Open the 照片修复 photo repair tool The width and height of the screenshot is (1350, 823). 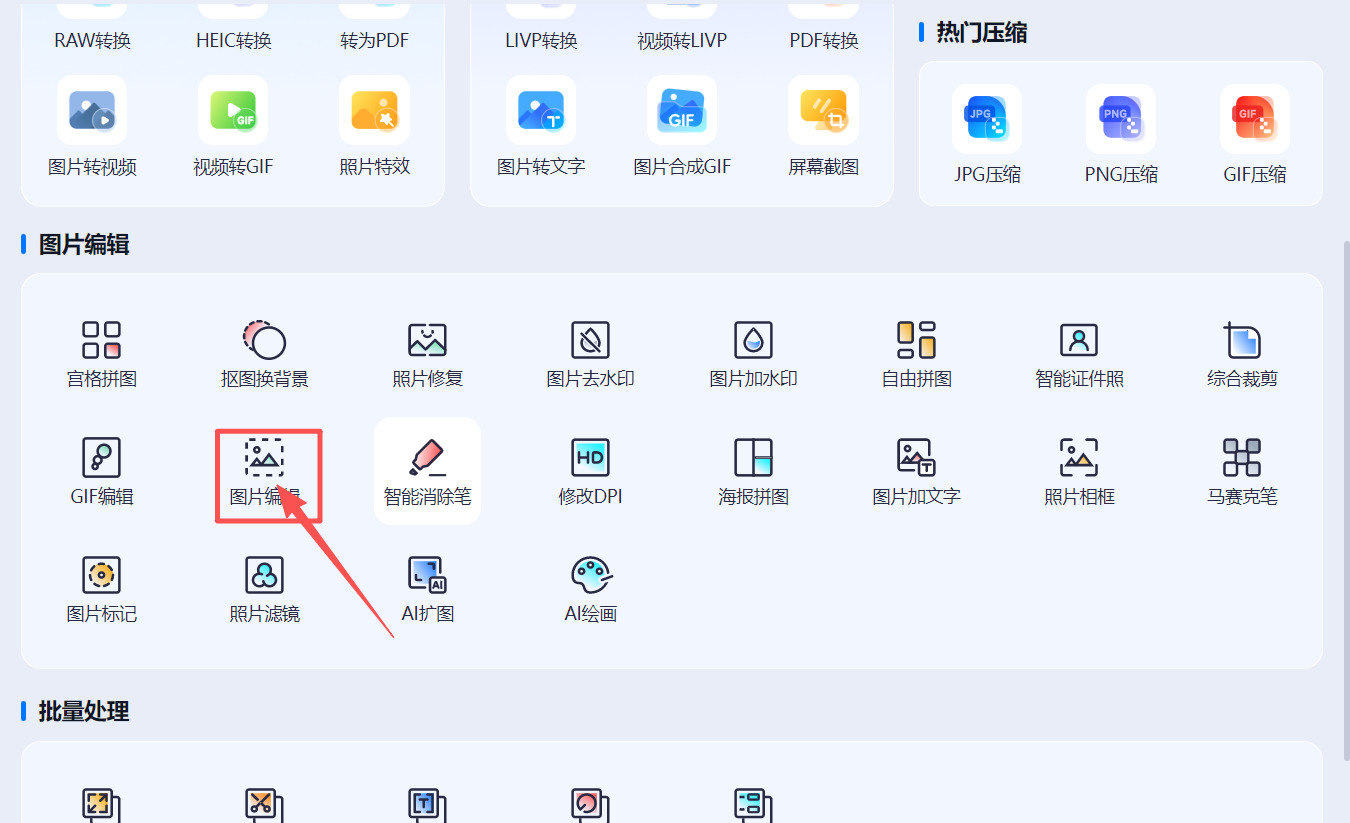pos(428,354)
